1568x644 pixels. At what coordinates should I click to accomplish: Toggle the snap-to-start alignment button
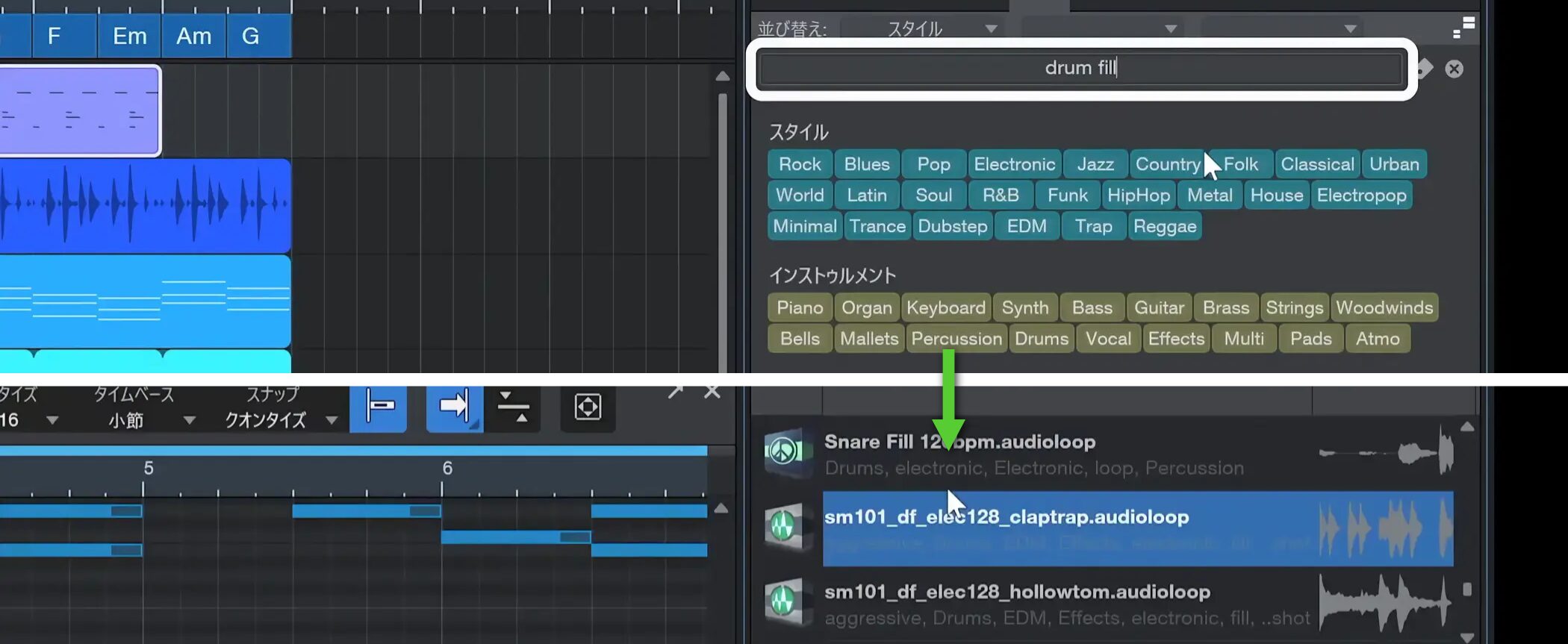click(379, 407)
